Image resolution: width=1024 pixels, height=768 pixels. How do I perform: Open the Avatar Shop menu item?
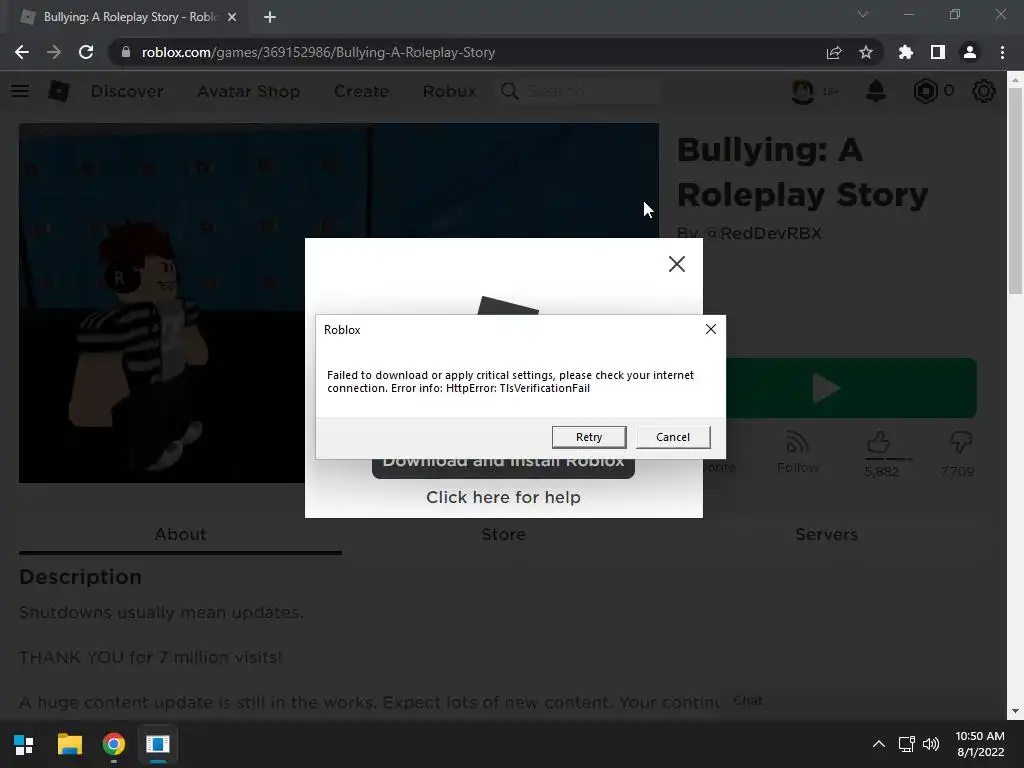[249, 91]
